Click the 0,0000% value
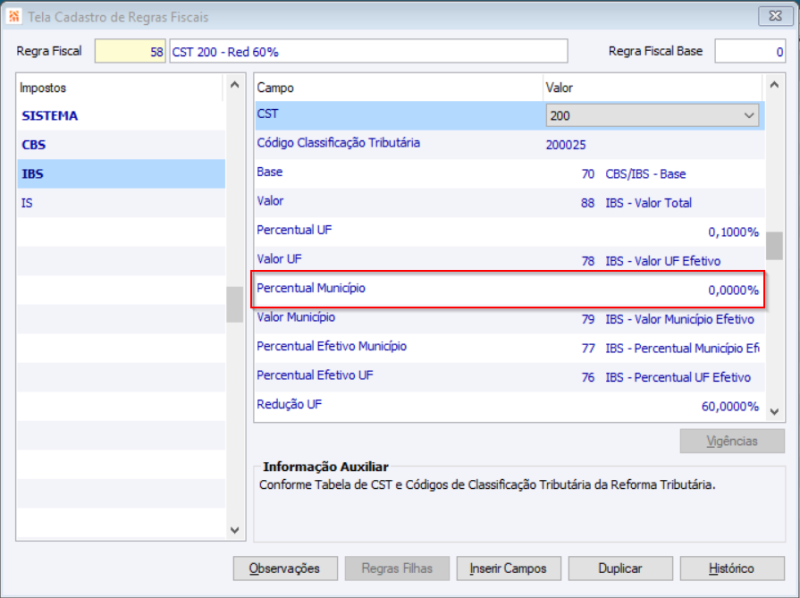 tap(733, 290)
